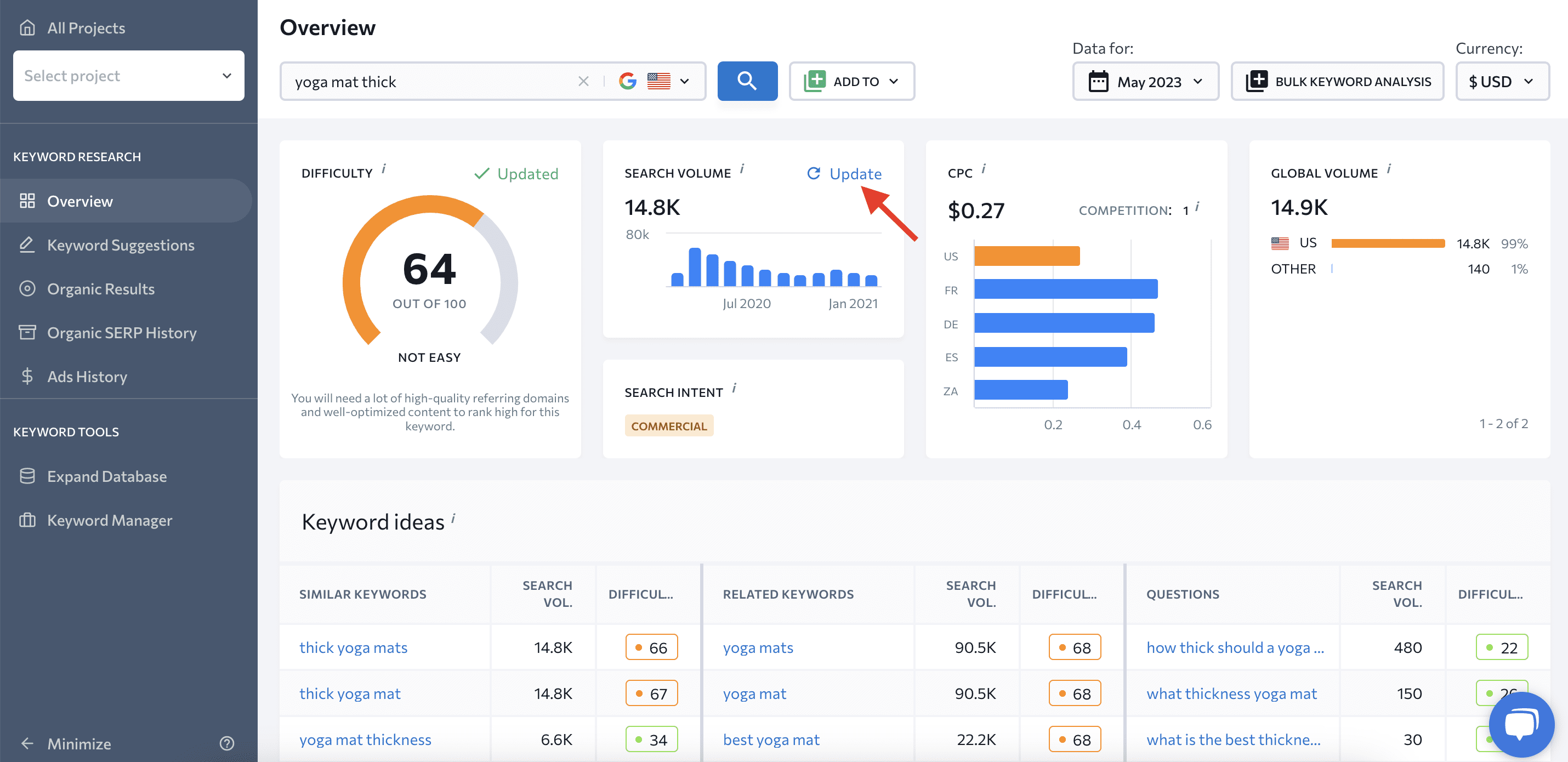Open the Add To project dropdown
The height and width of the screenshot is (762, 1568).
click(852, 80)
